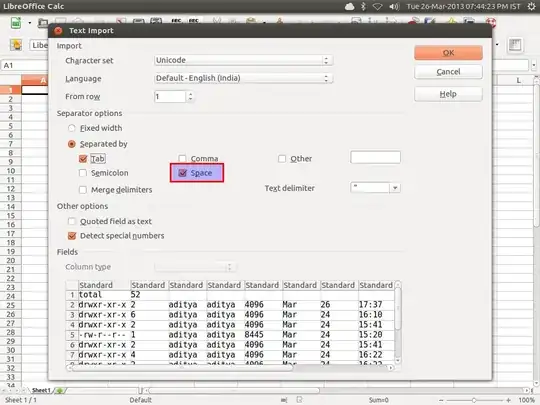Click the cloud indicator in the top panel
Viewport: 540px width, 405px height.
point(349,7)
